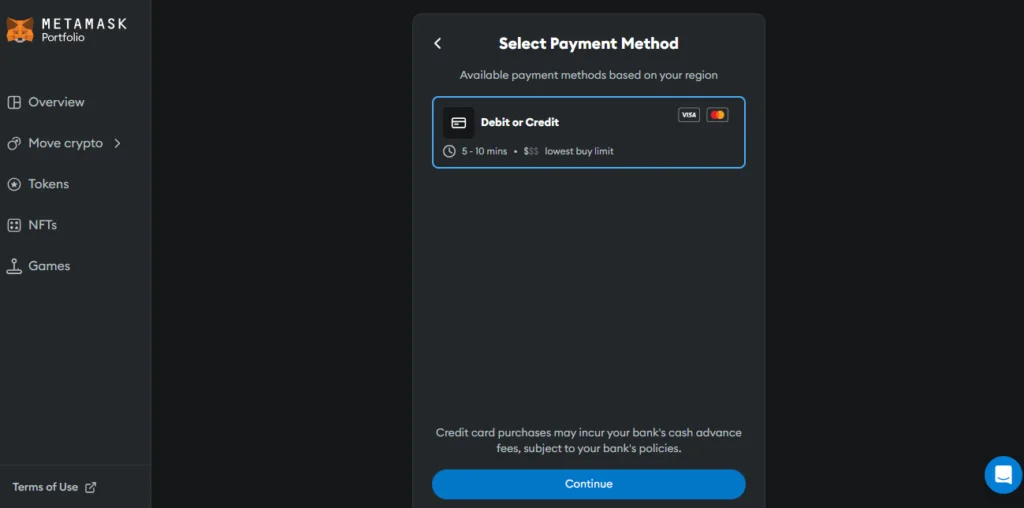Click the Games joystick icon
The height and width of the screenshot is (508, 1024).
click(x=14, y=266)
